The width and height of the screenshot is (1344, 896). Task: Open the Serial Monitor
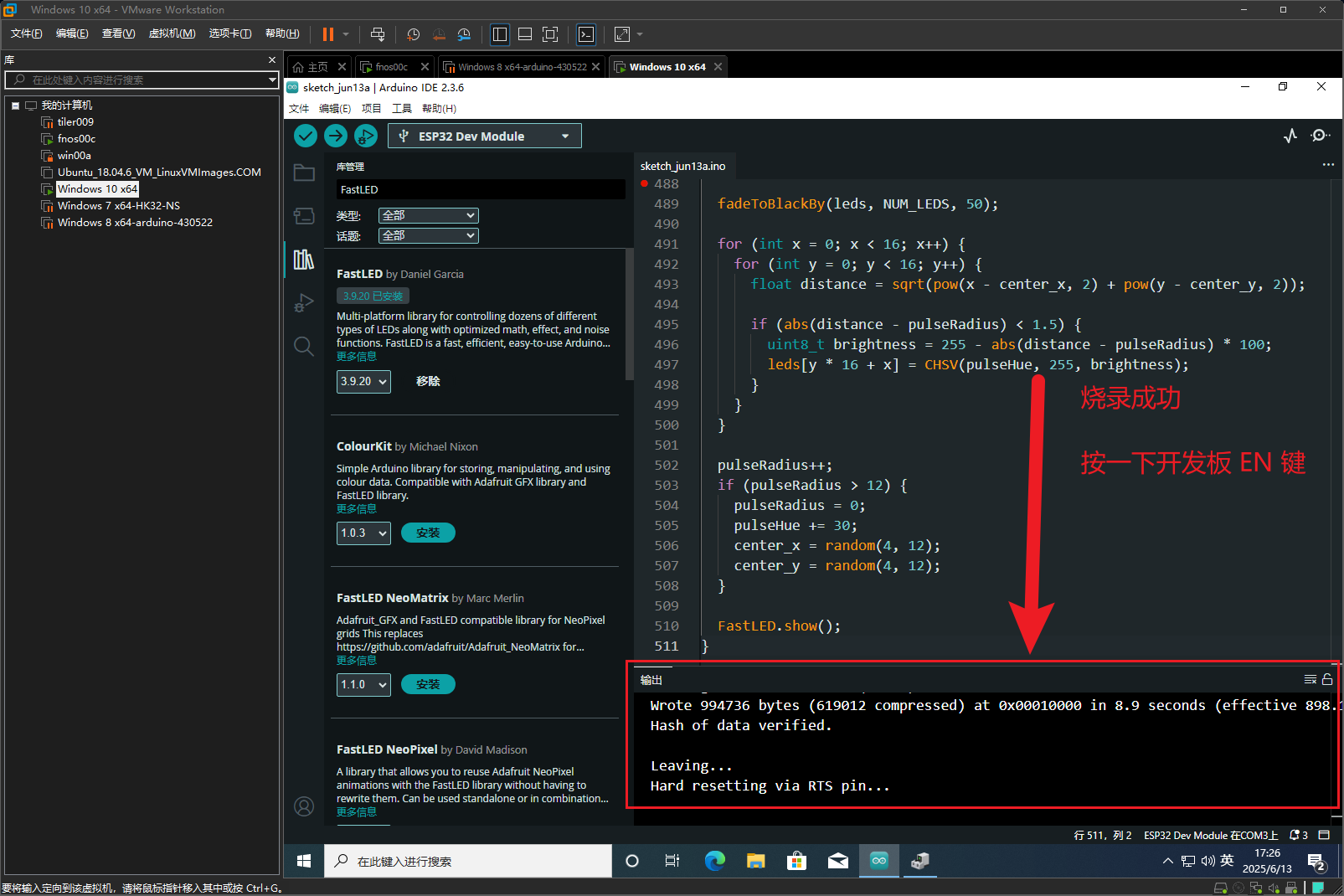pyautogui.click(x=1321, y=136)
